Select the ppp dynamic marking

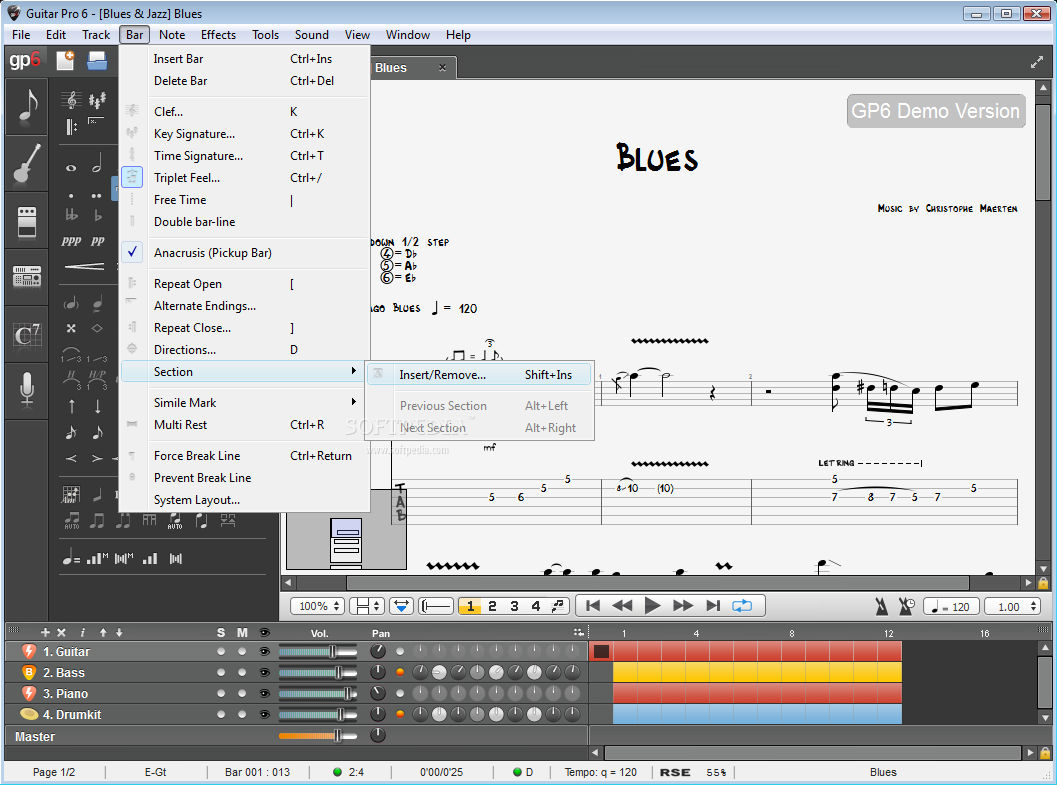point(71,241)
